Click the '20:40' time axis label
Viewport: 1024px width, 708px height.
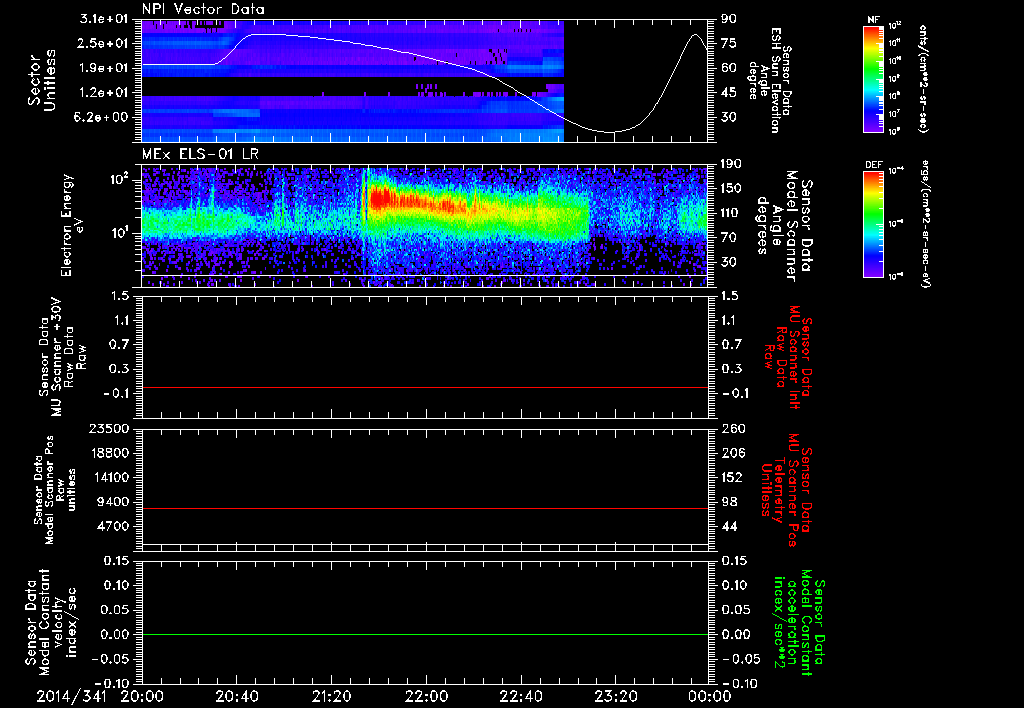(x=236, y=696)
